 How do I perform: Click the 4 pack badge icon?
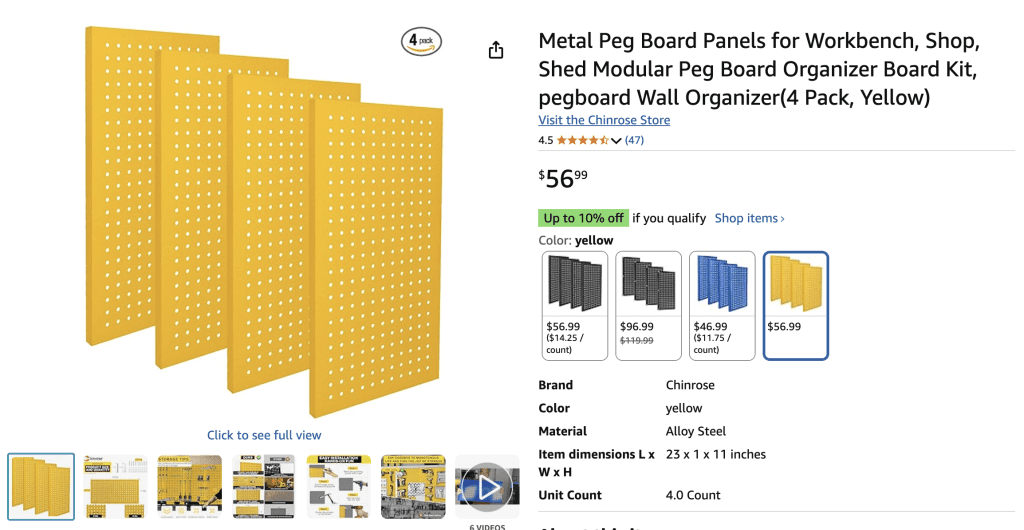tap(421, 41)
